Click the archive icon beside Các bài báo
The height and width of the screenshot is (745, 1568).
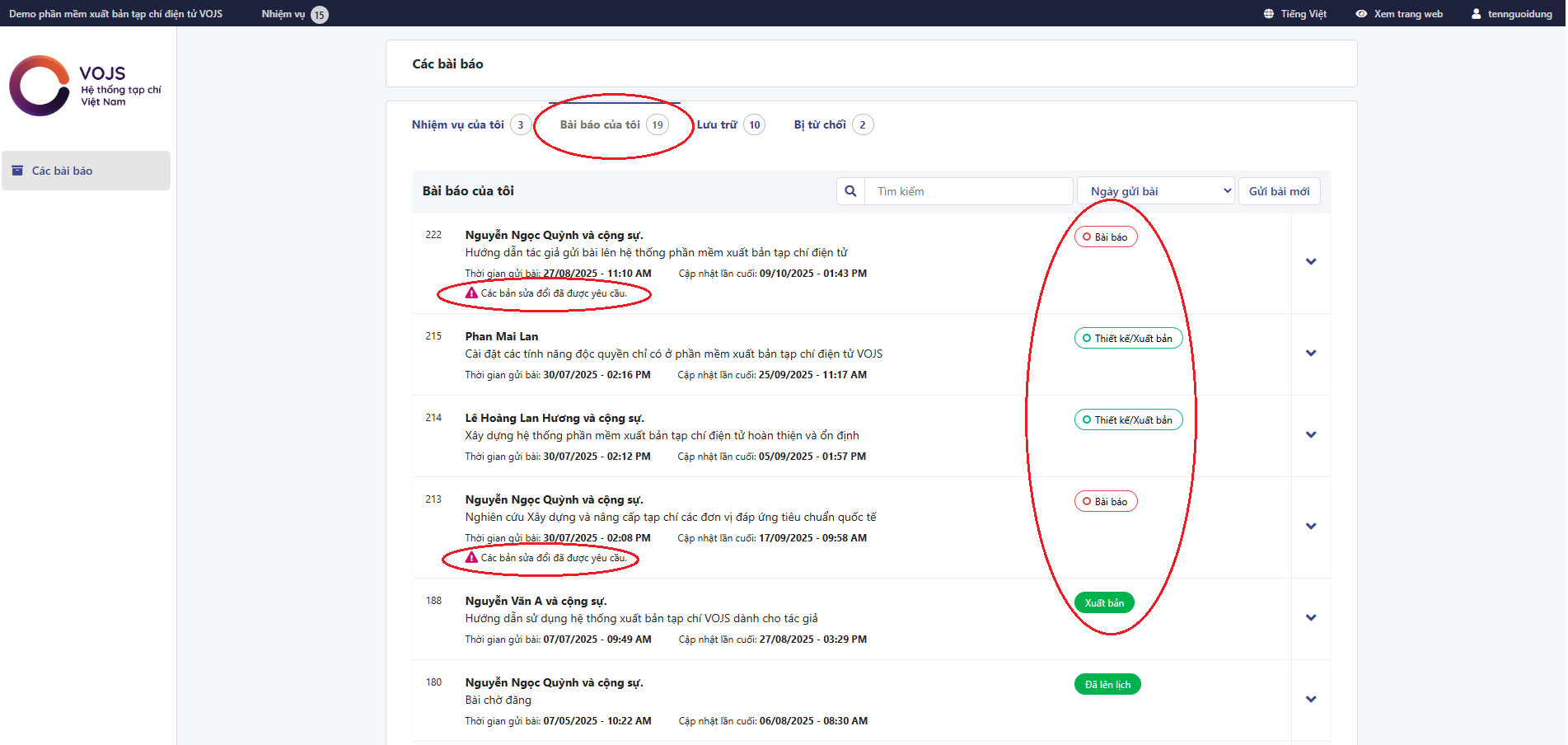pyautogui.click(x=17, y=171)
